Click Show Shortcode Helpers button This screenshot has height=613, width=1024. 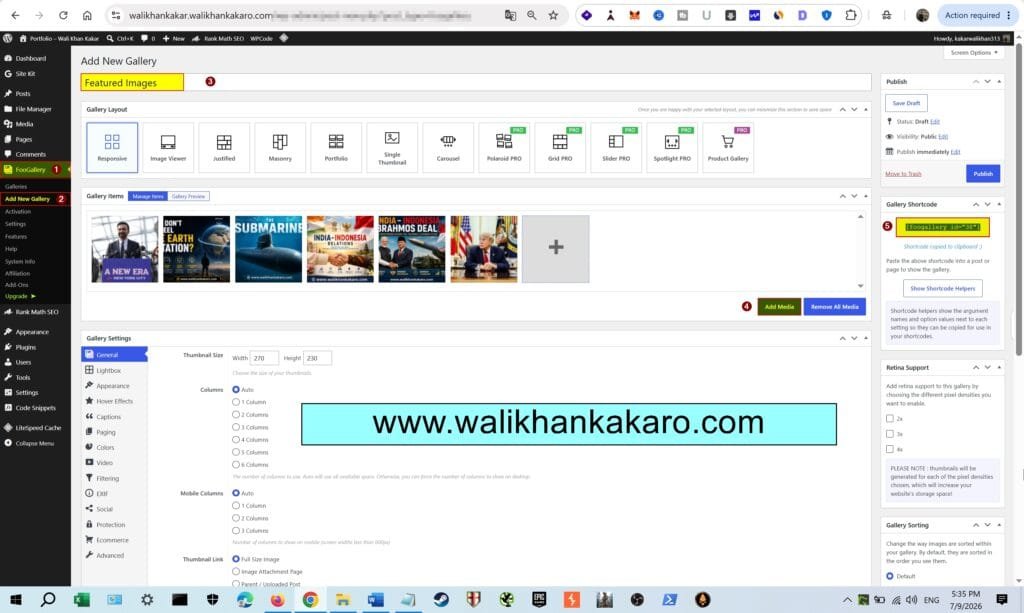click(x=942, y=288)
